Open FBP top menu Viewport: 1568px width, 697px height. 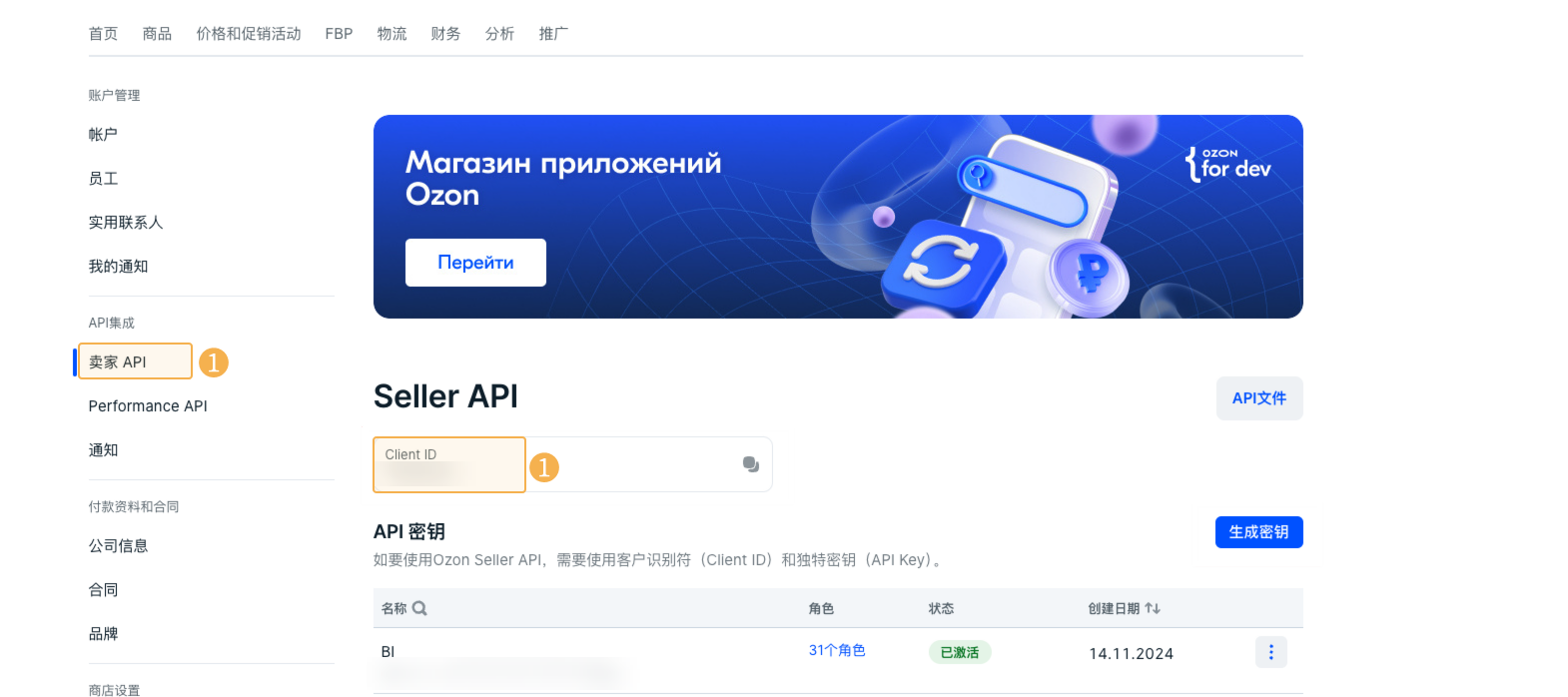[339, 34]
